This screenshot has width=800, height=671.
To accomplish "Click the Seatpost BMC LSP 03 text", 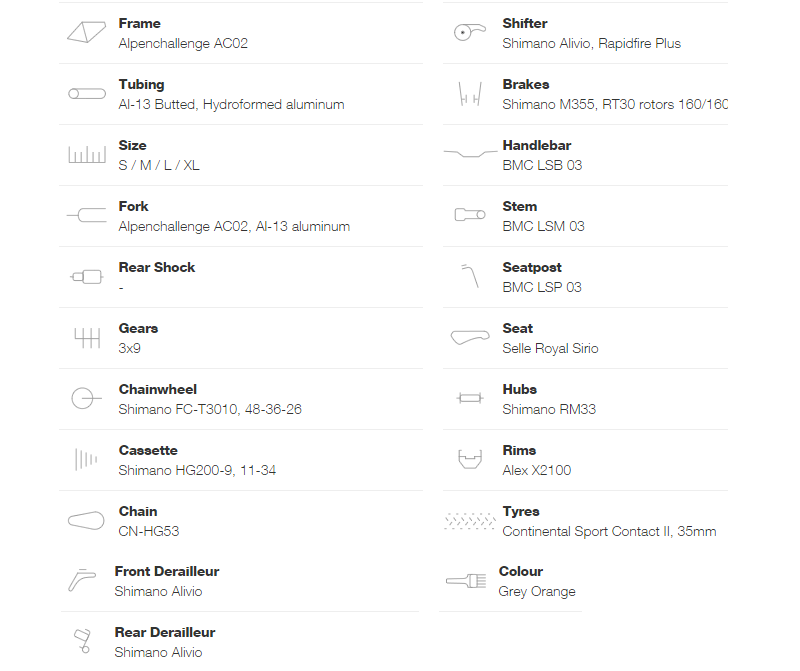I will 542,287.
